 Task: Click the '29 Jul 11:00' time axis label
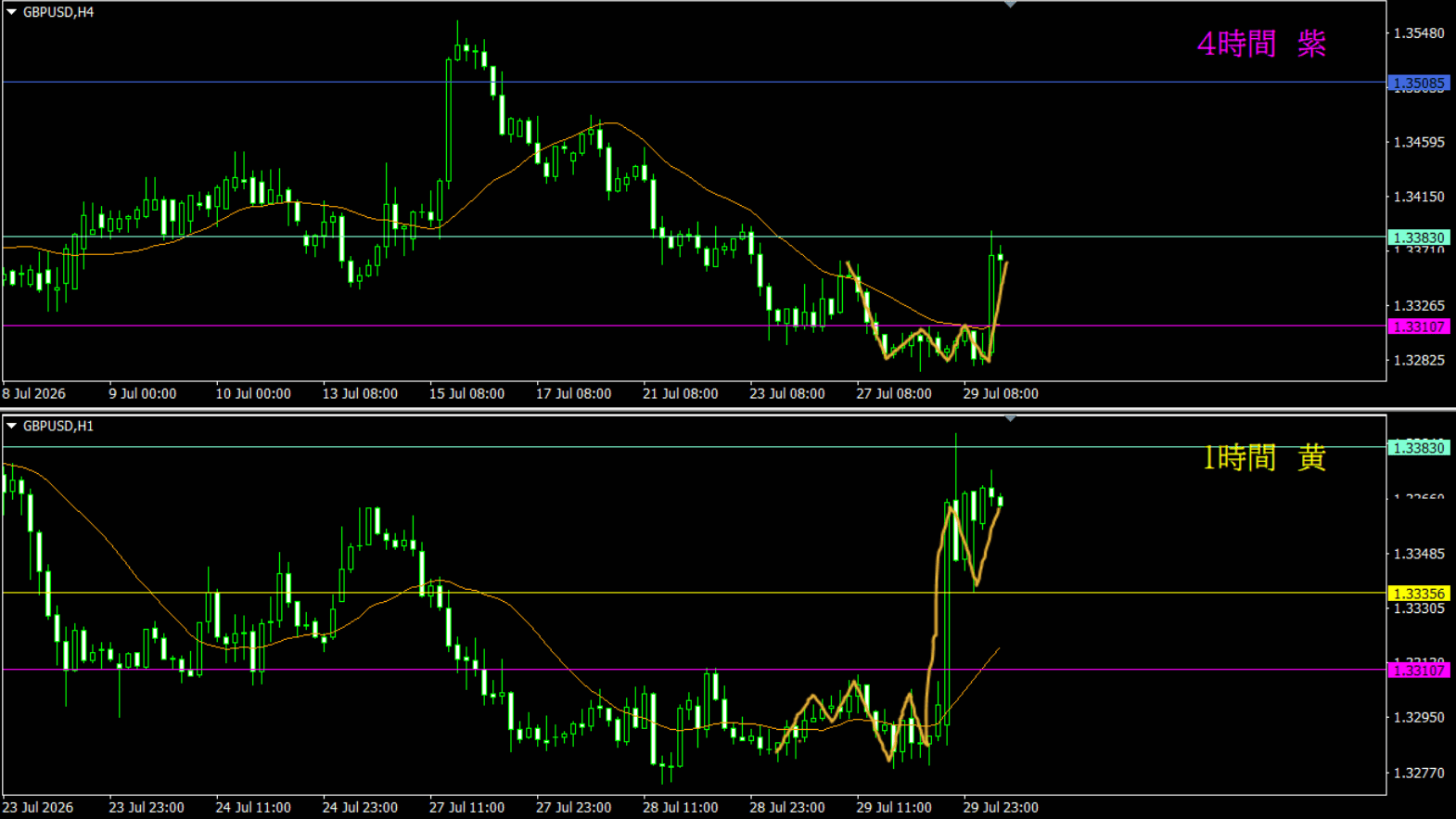[x=894, y=807]
